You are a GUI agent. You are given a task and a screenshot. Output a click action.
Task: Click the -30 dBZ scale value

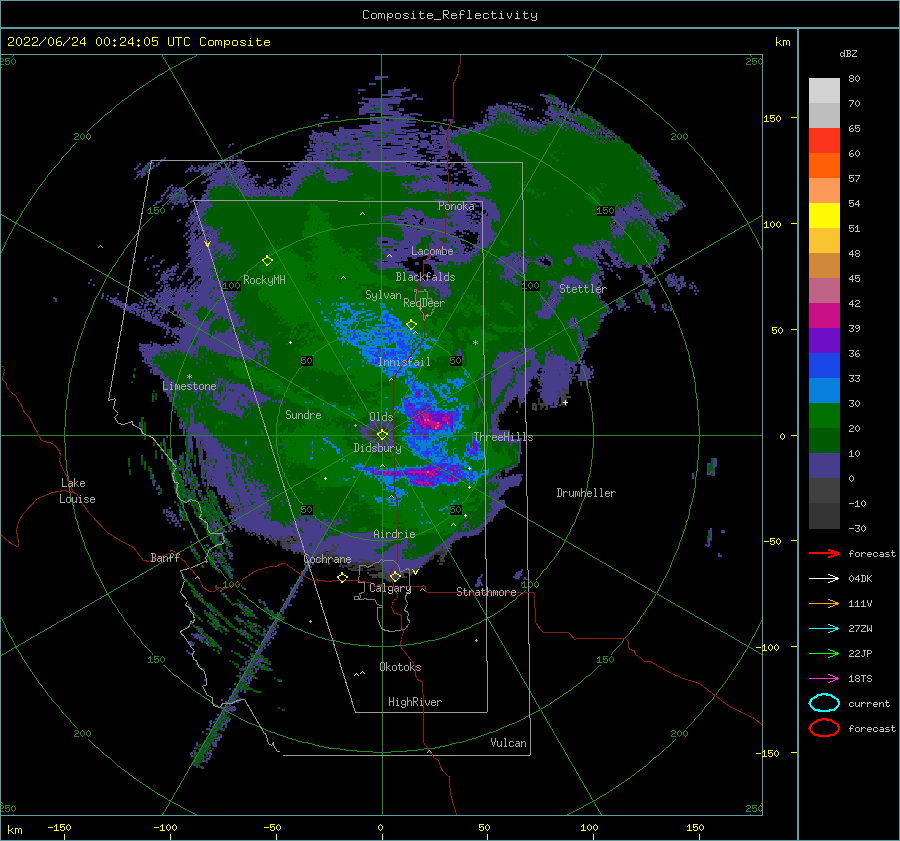857,528
